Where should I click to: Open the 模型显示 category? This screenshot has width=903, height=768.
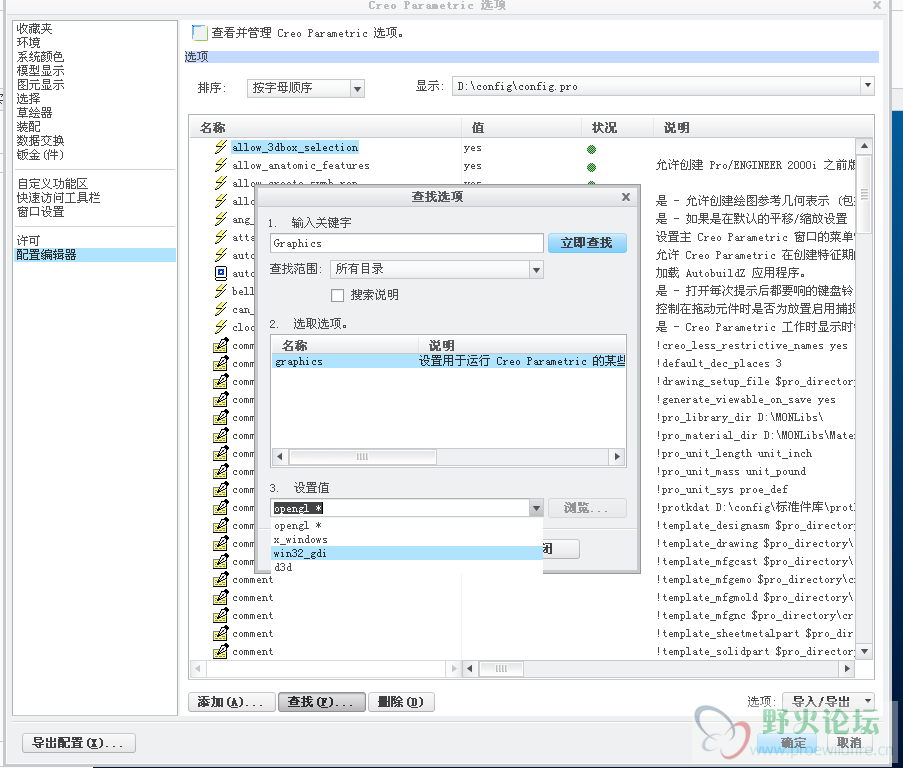tap(40, 71)
